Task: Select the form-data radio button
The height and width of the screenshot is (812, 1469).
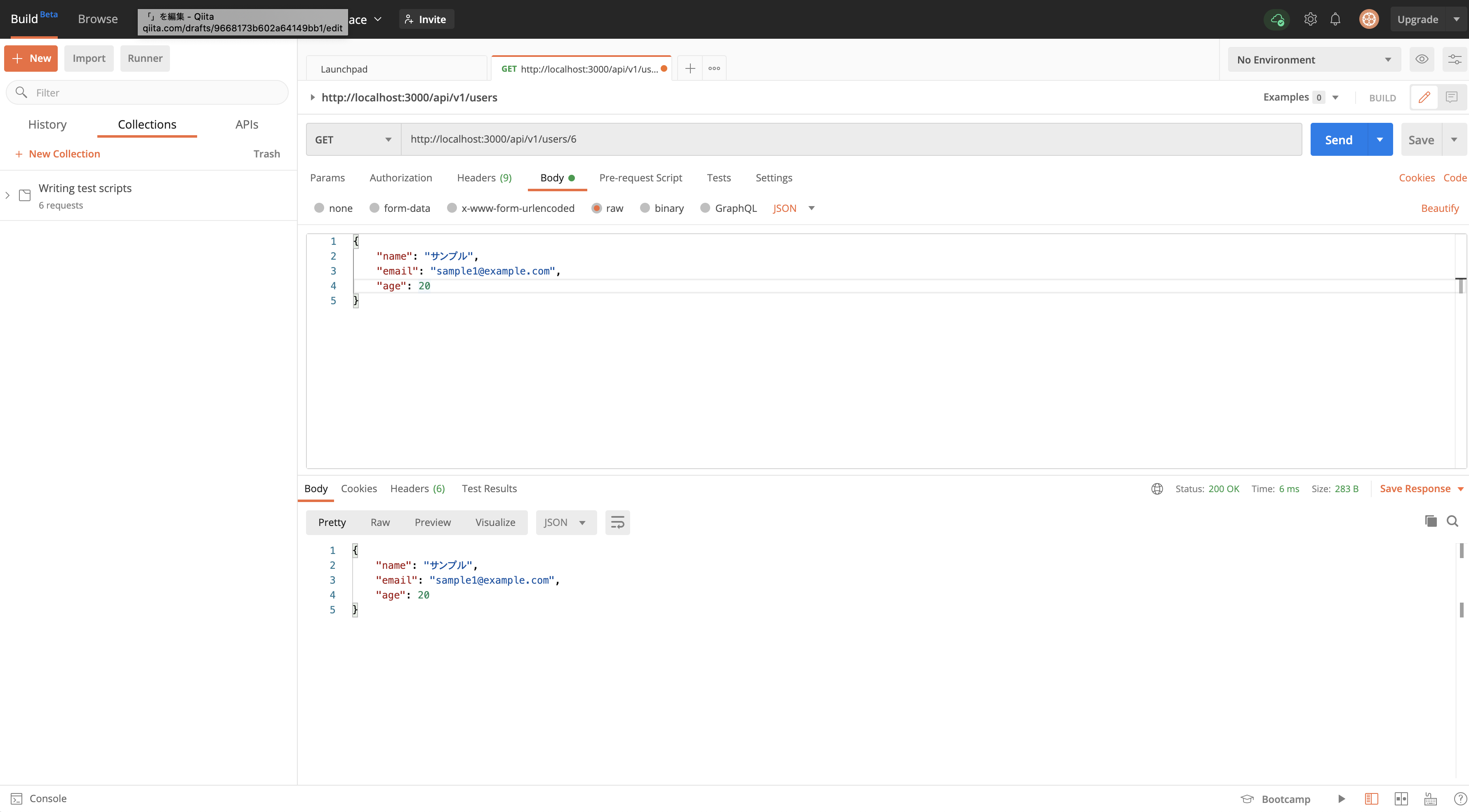Action: [374, 208]
